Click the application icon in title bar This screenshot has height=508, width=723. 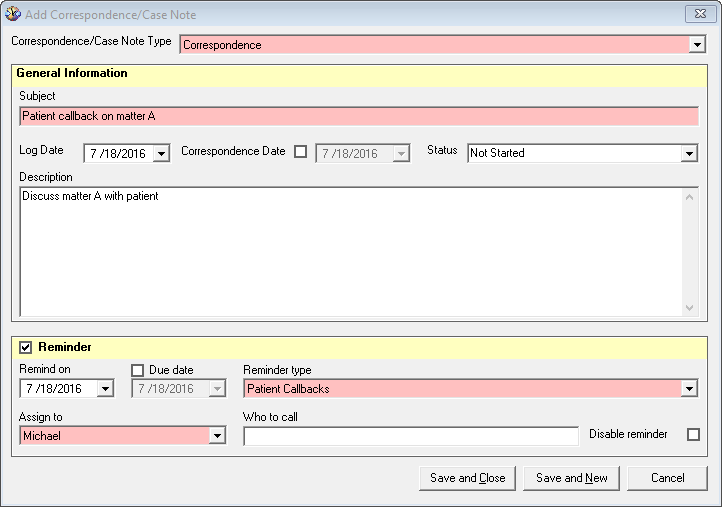[13, 14]
